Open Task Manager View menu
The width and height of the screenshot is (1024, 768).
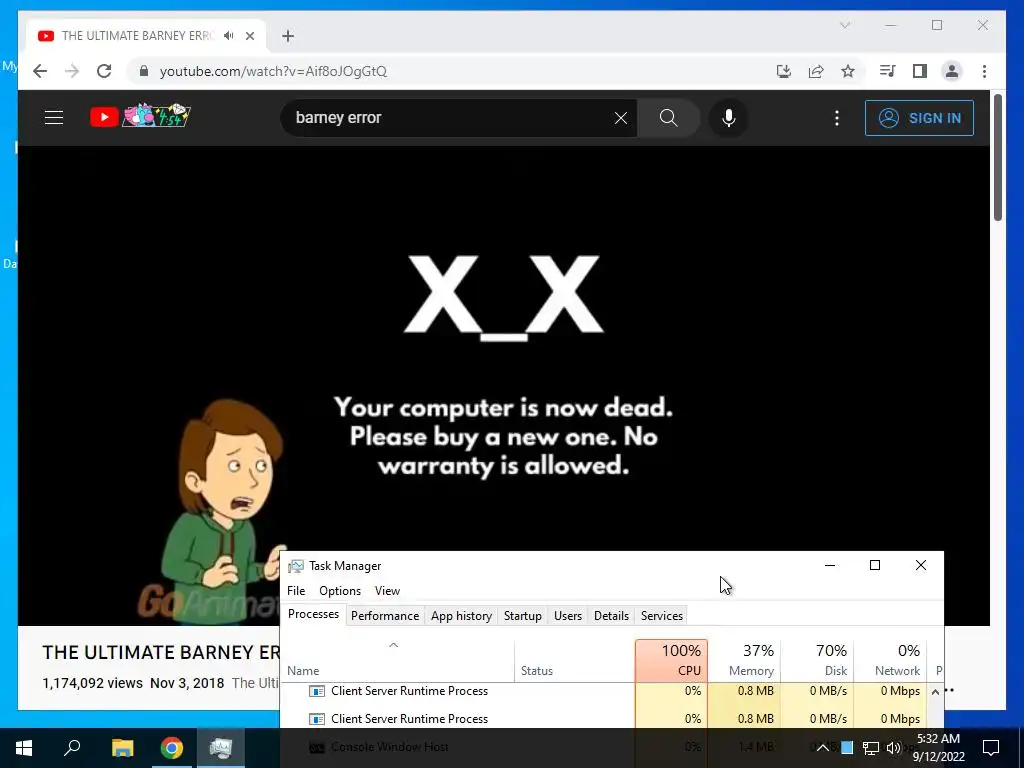tap(387, 590)
